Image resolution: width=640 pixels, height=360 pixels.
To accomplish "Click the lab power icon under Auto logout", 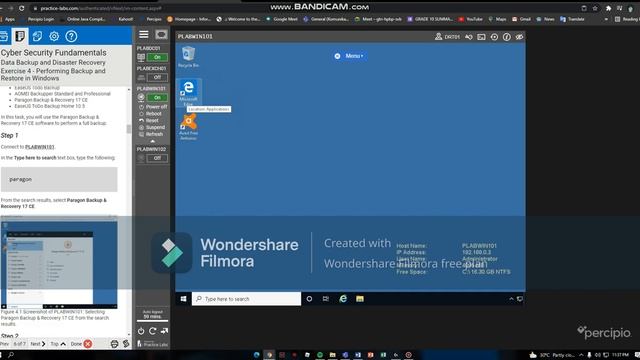I will pyautogui.click(x=141, y=331).
